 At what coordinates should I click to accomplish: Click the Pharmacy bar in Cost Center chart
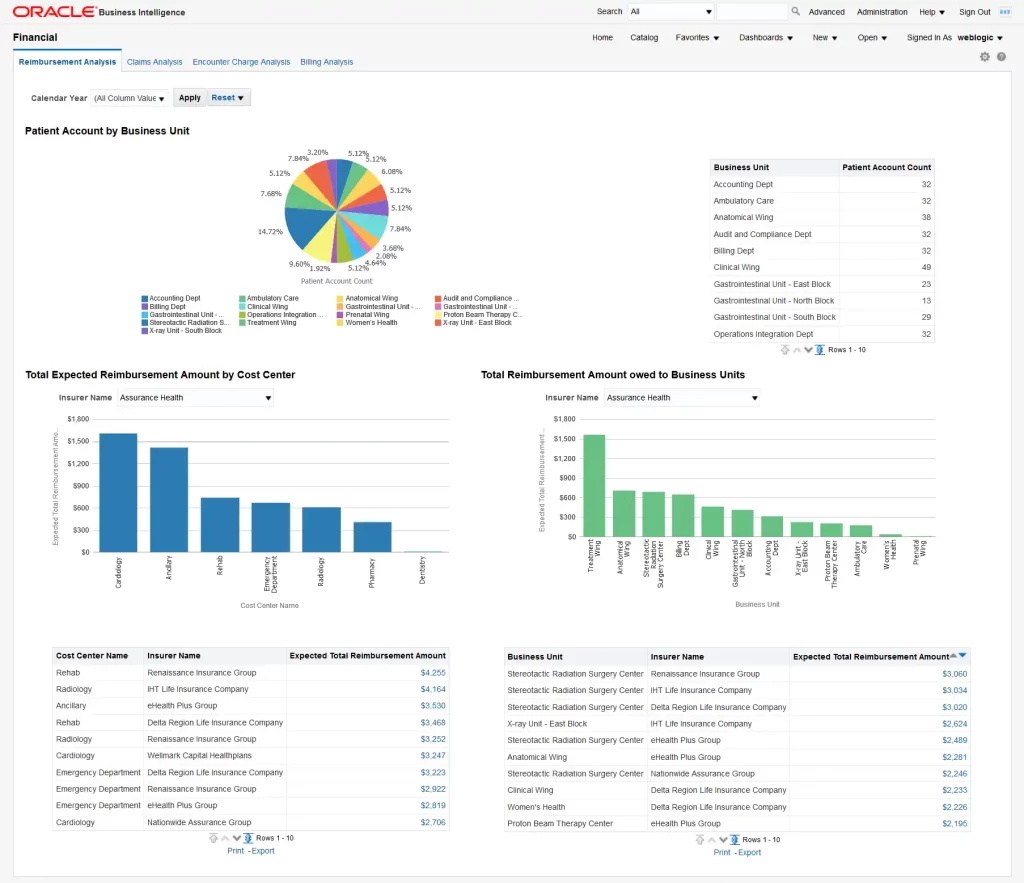point(372,538)
